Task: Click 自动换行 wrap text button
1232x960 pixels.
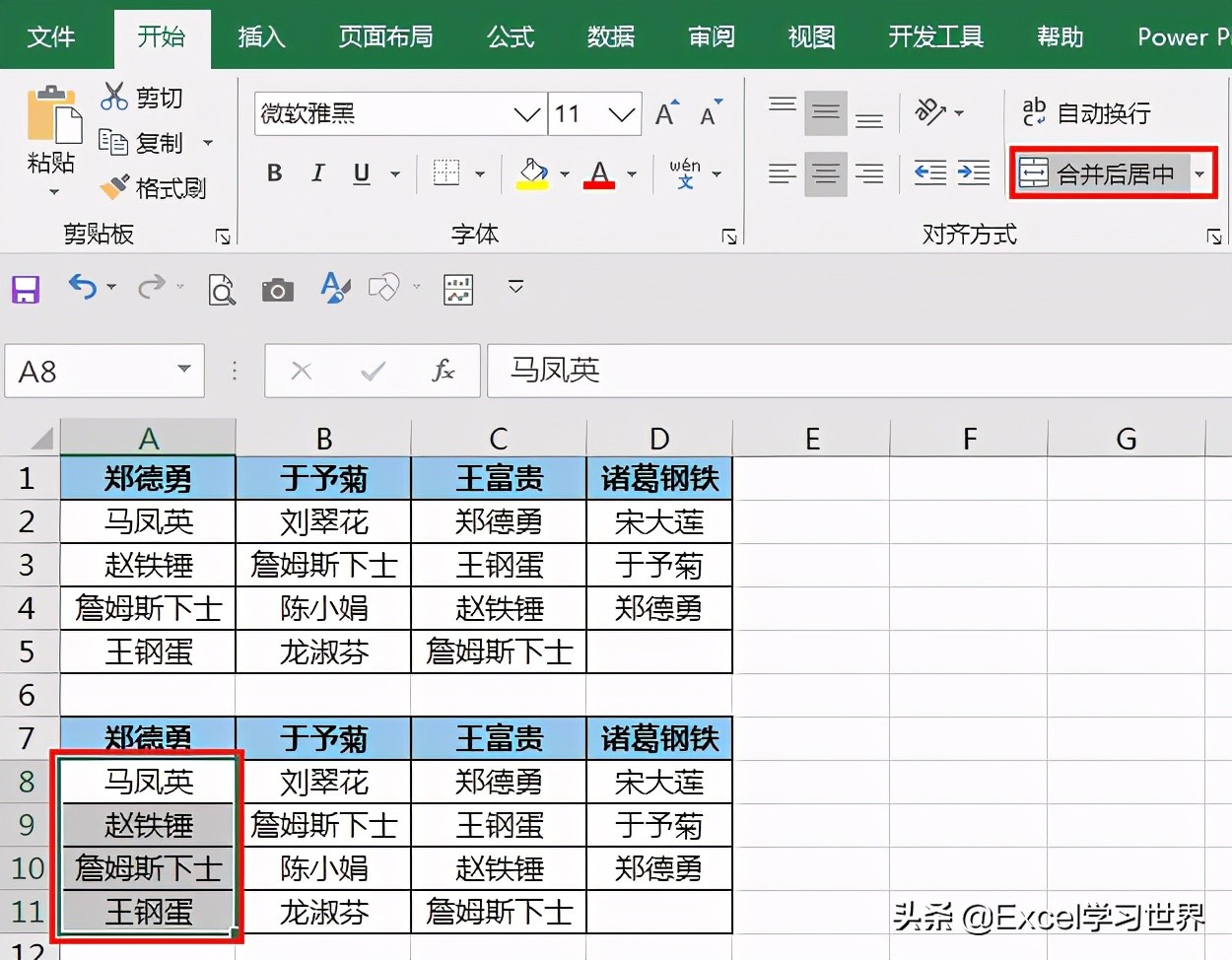Action: point(1086,112)
